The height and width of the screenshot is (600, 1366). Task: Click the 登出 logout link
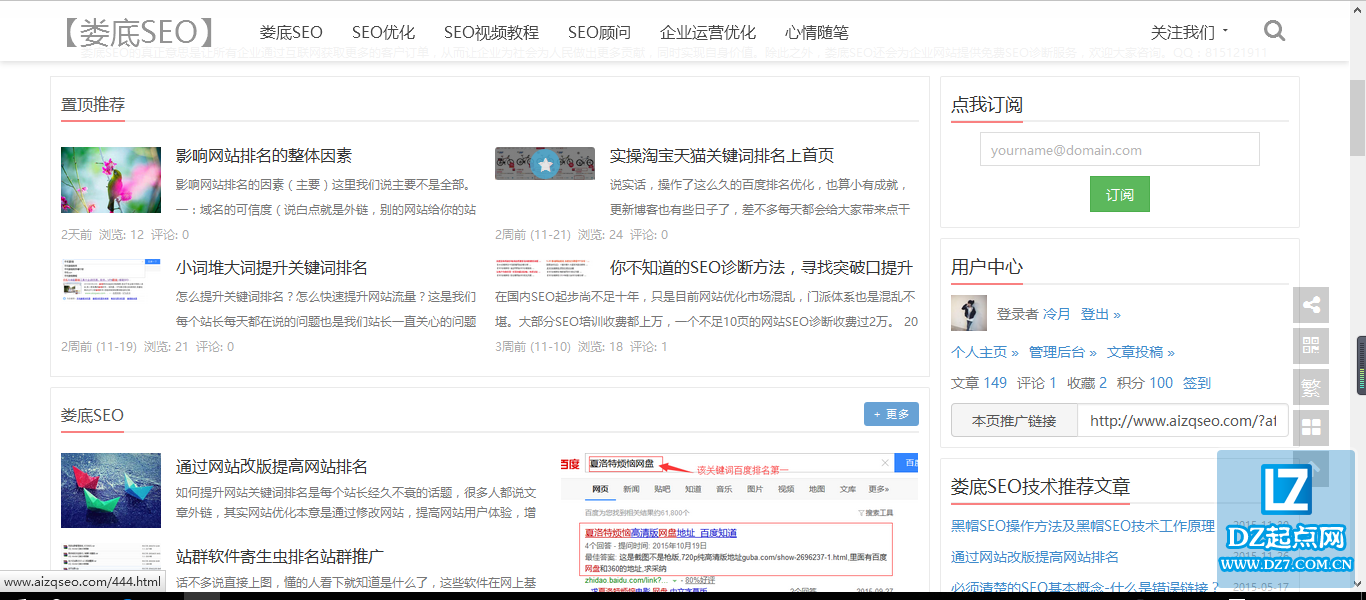[x=1101, y=314]
